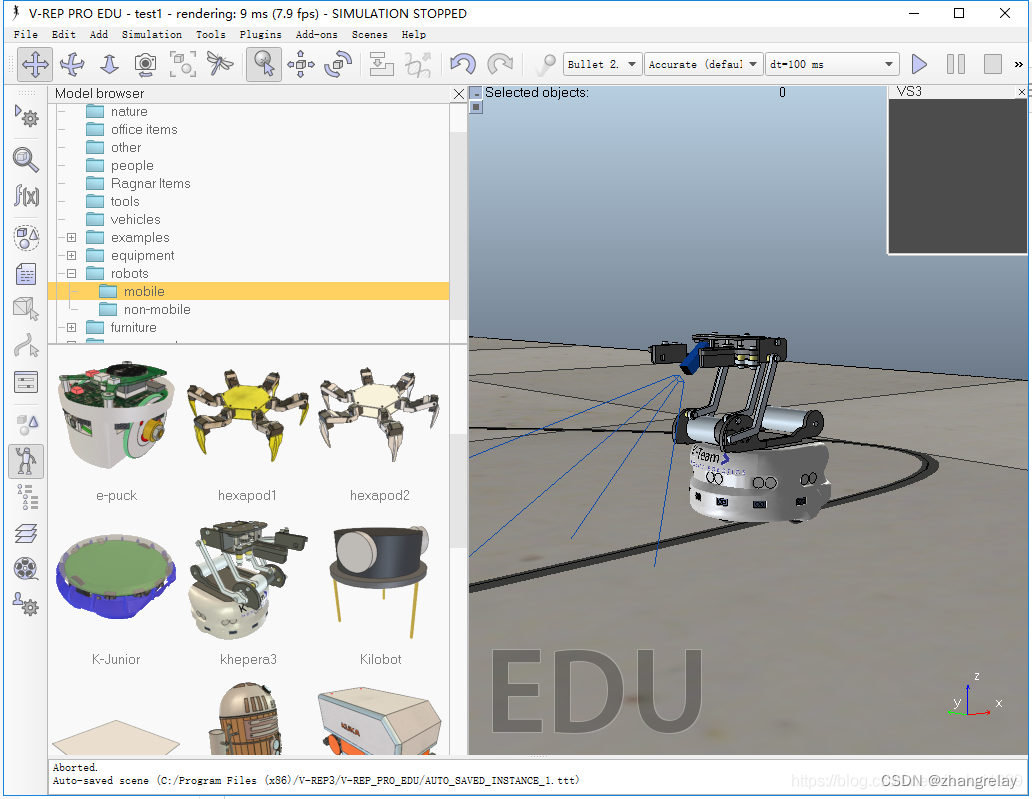Select the non-mobile folder
Image resolution: width=1032 pixels, height=799 pixels.
tap(157, 309)
